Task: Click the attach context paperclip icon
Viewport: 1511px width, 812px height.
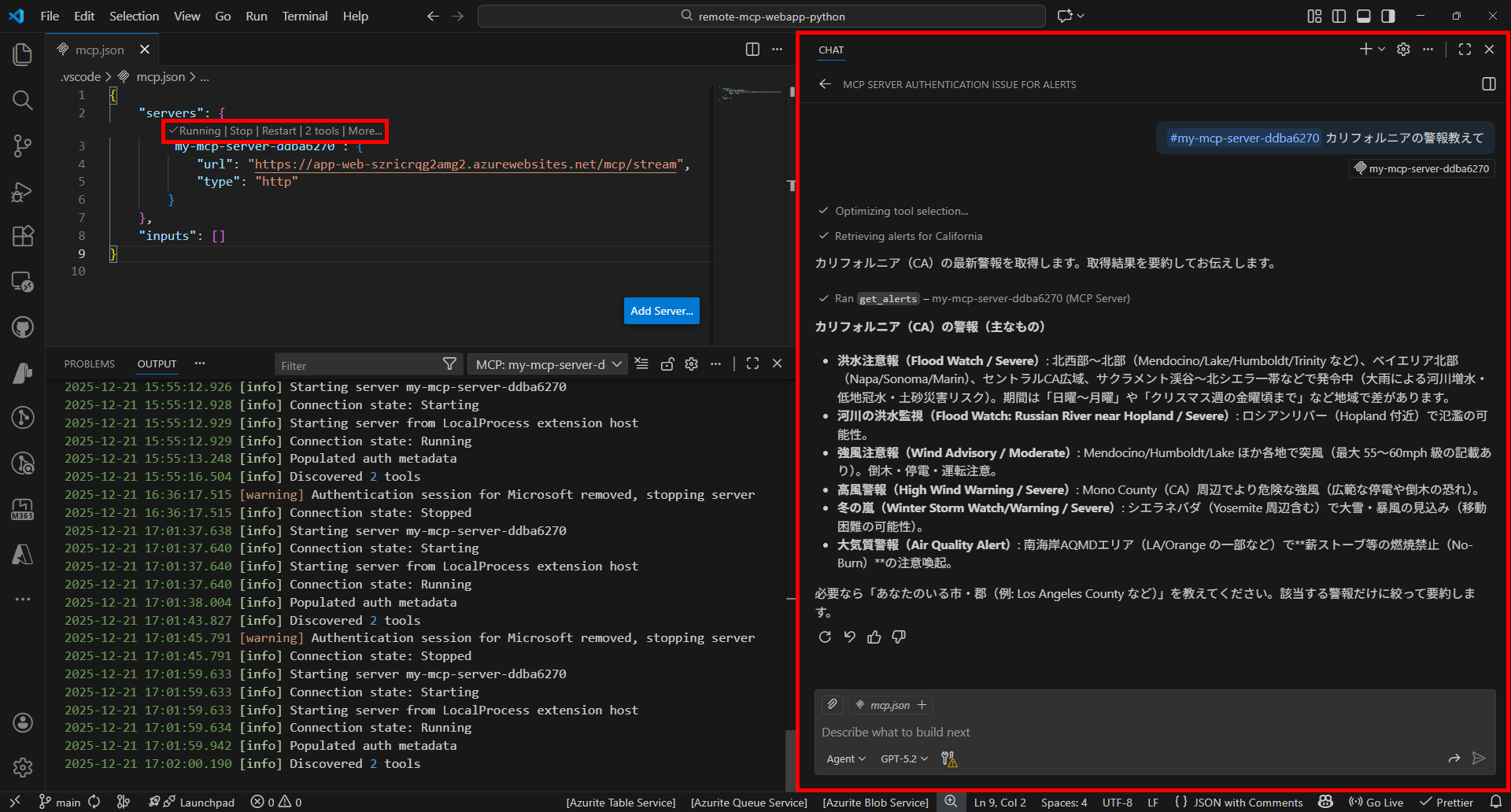Action: point(832,705)
